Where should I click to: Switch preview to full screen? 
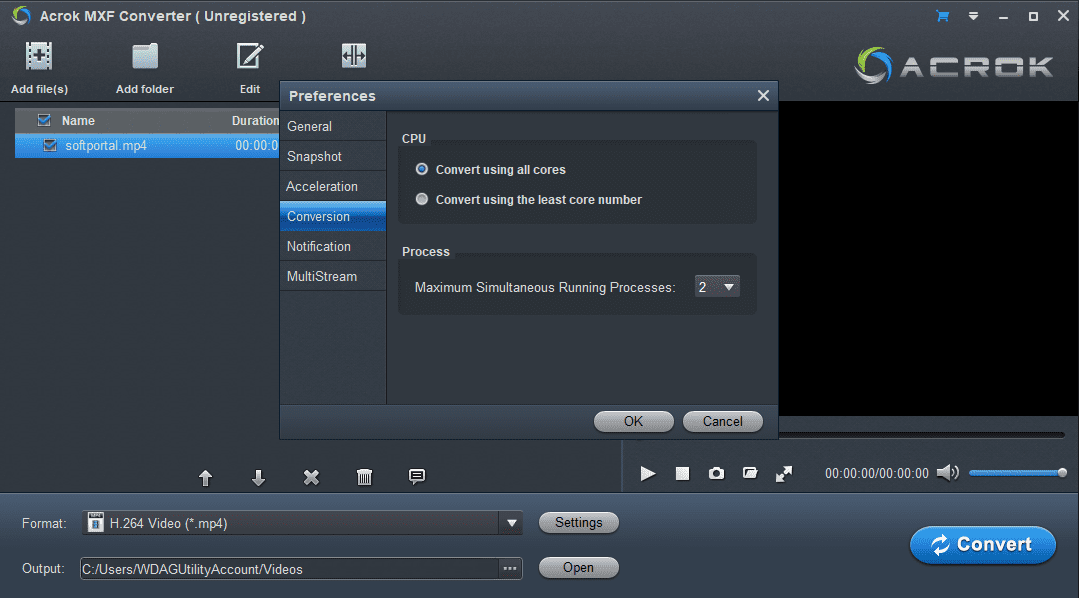(x=784, y=473)
